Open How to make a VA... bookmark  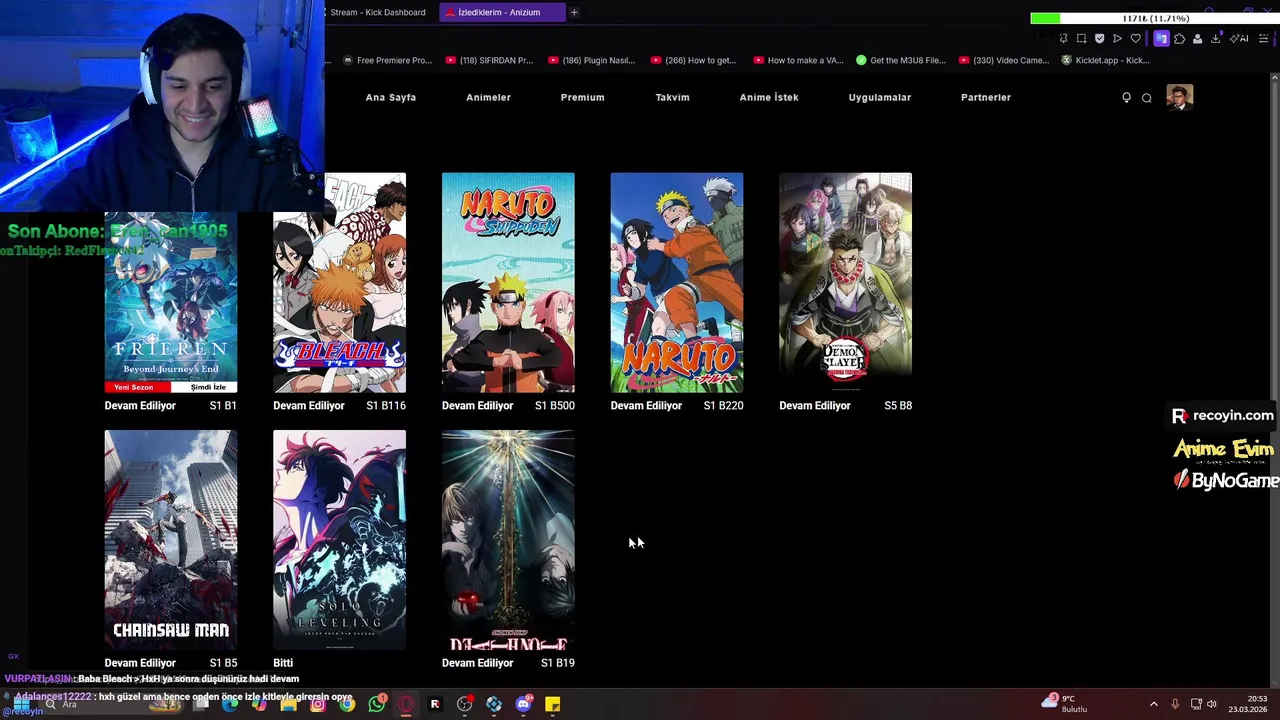[x=798, y=60]
